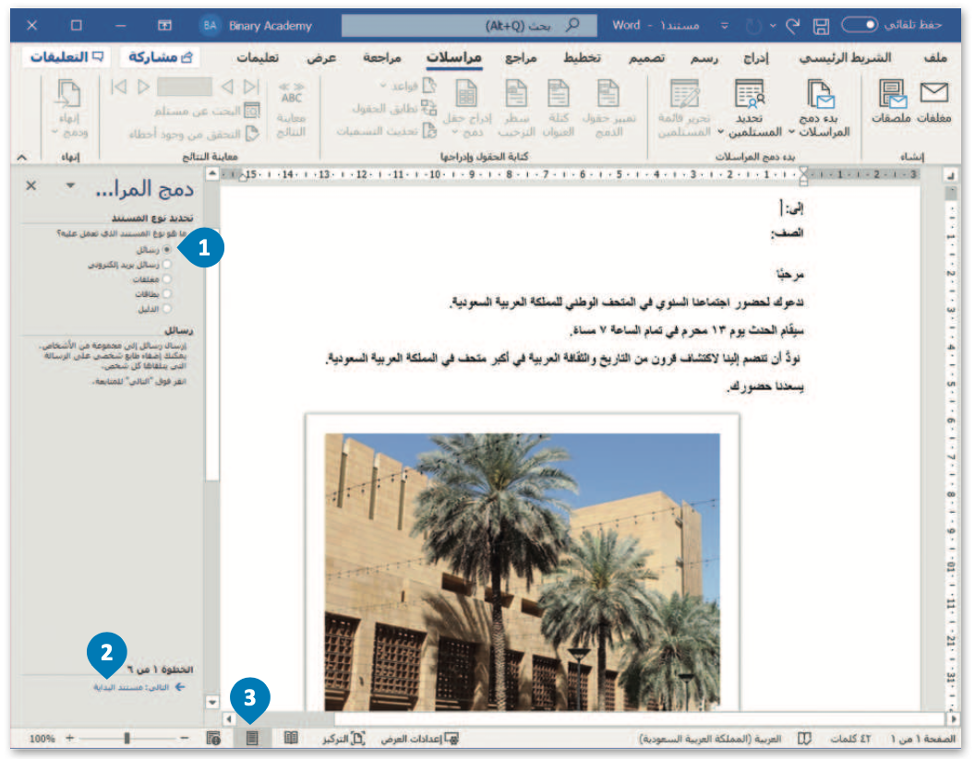Switch to Home (الشريط الرئيسي) tab
The image size is (977, 760).
click(x=845, y=57)
